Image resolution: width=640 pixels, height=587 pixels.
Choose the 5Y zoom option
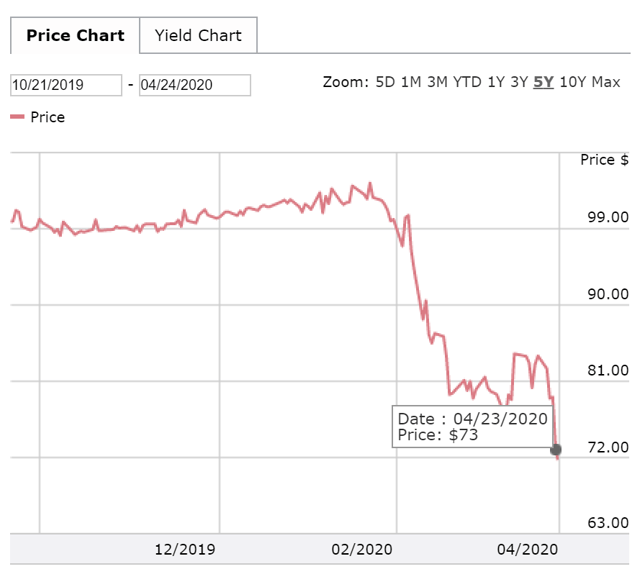click(543, 82)
